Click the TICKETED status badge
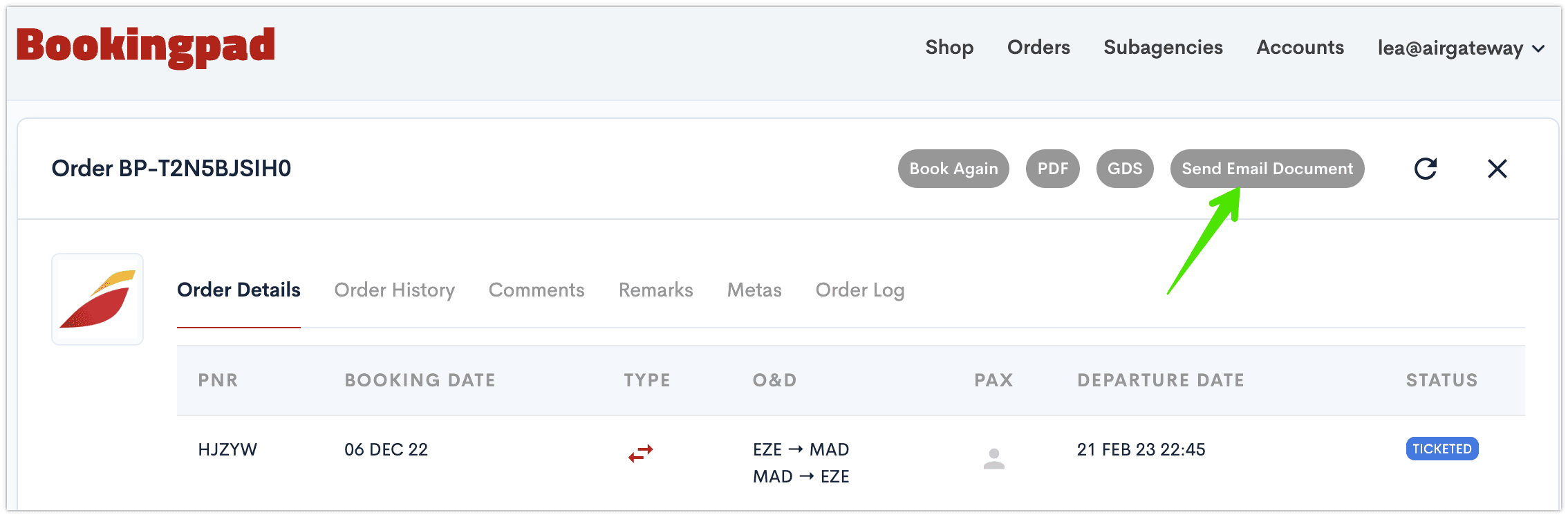The image size is (1568, 517). tap(1442, 449)
